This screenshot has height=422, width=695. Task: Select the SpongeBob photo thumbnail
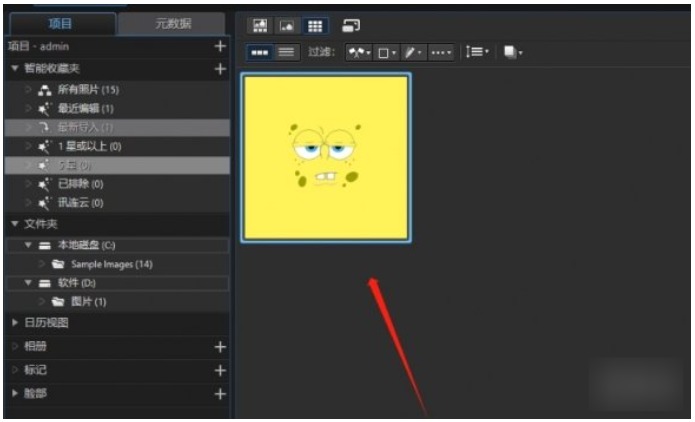click(326, 157)
